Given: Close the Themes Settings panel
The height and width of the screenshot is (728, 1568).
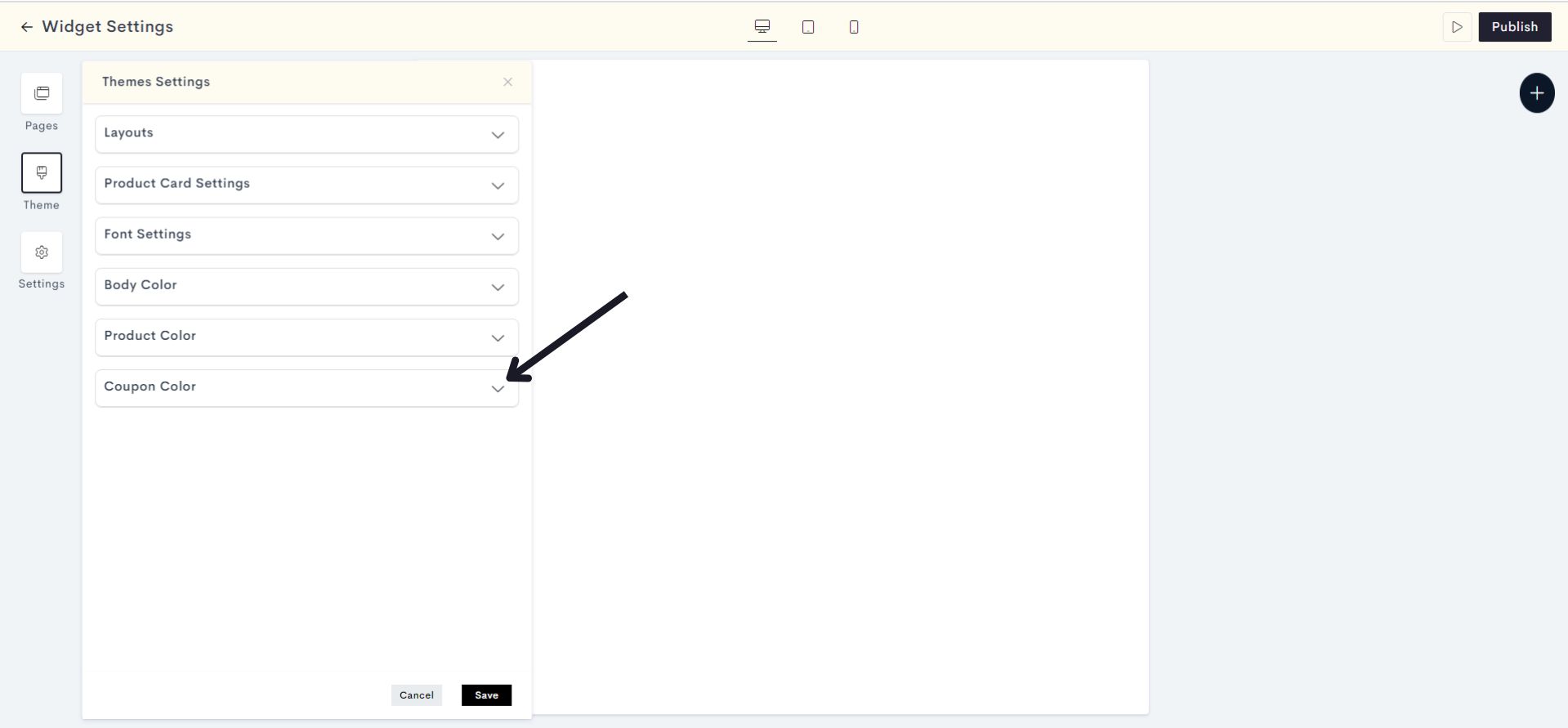Looking at the screenshot, I should click(508, 82).
